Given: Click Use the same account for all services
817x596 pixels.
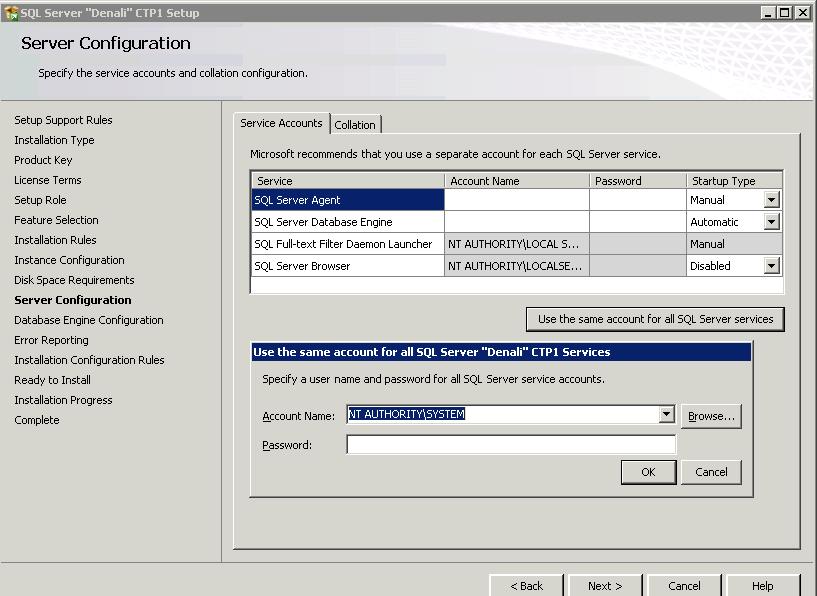Looking at the screenshot, I should tap(655, 319).
